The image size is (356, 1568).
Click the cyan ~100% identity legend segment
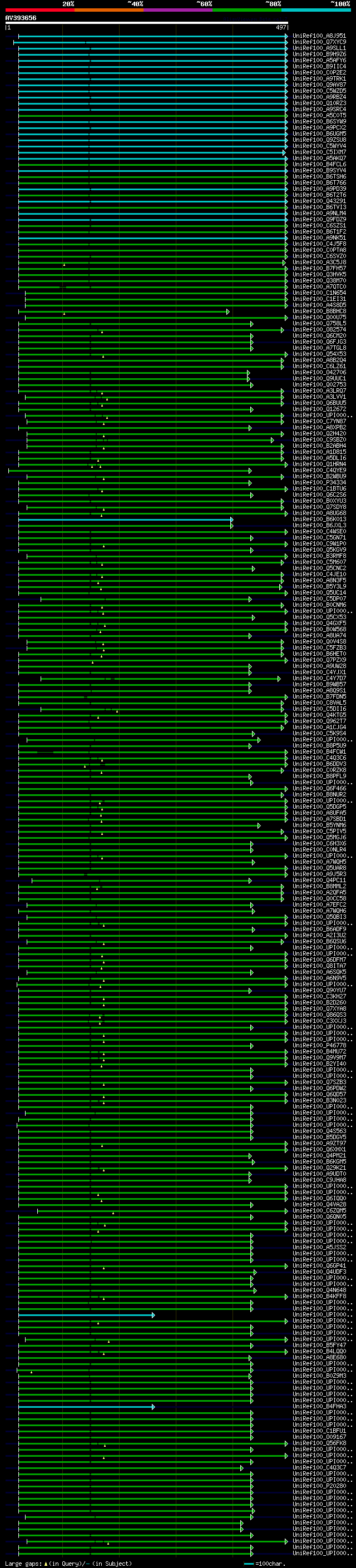point(316,10)
